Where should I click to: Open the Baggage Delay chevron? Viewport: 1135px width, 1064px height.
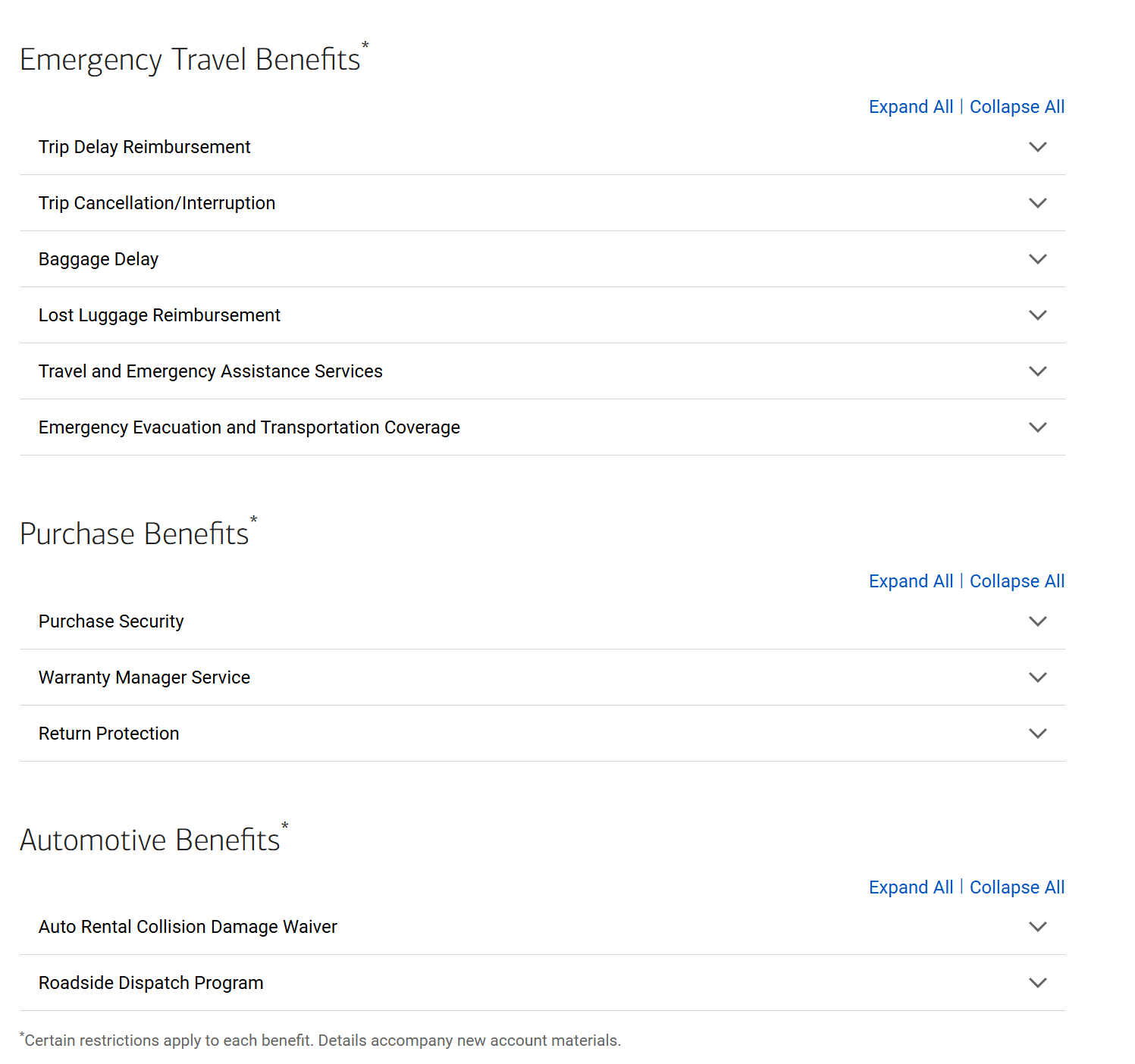click(1037, 259)
